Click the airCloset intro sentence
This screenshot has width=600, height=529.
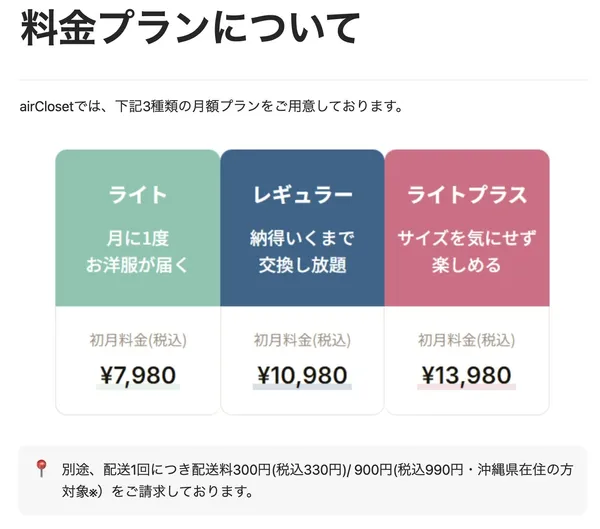tap(211, 106)
